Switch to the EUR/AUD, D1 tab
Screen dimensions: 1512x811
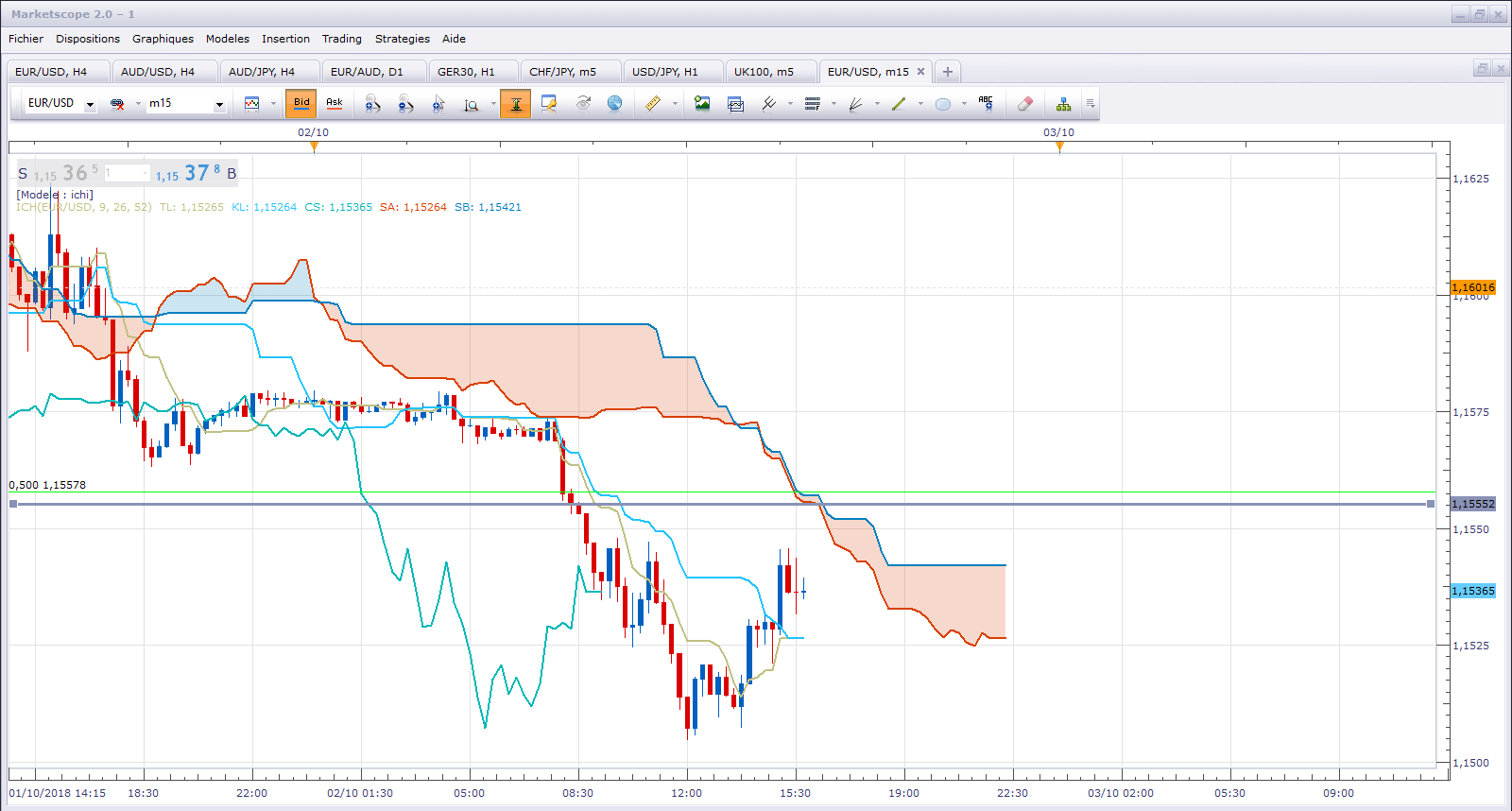(372, 72)
